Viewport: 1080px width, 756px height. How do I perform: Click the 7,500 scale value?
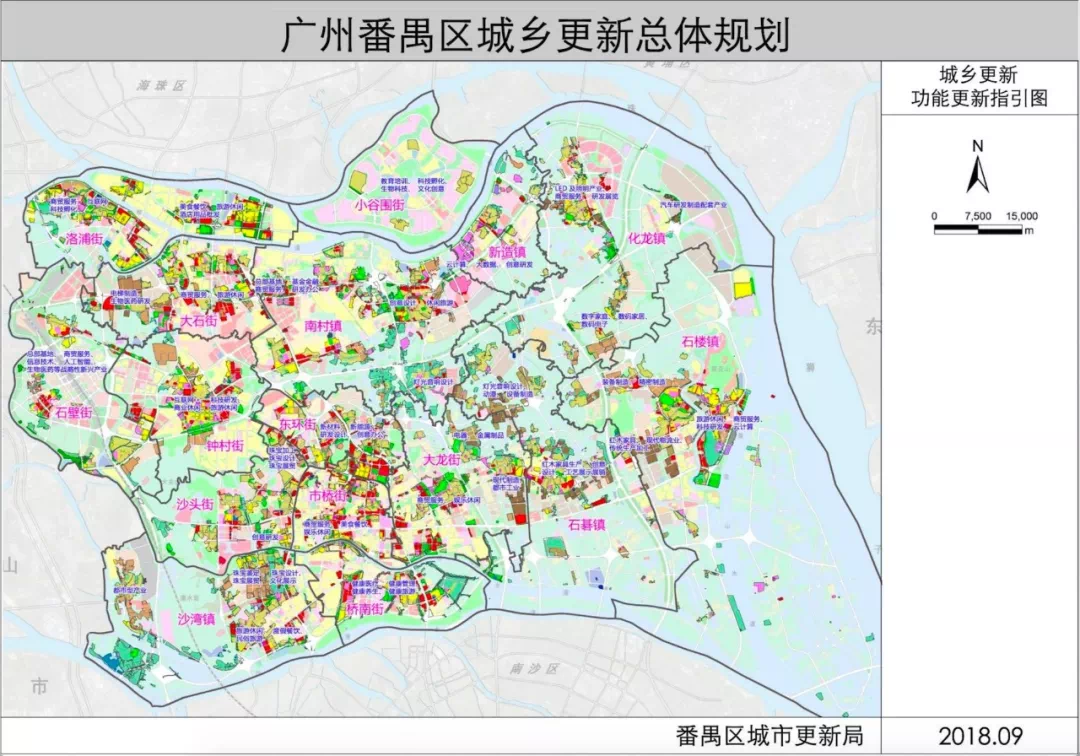point(978,216)
